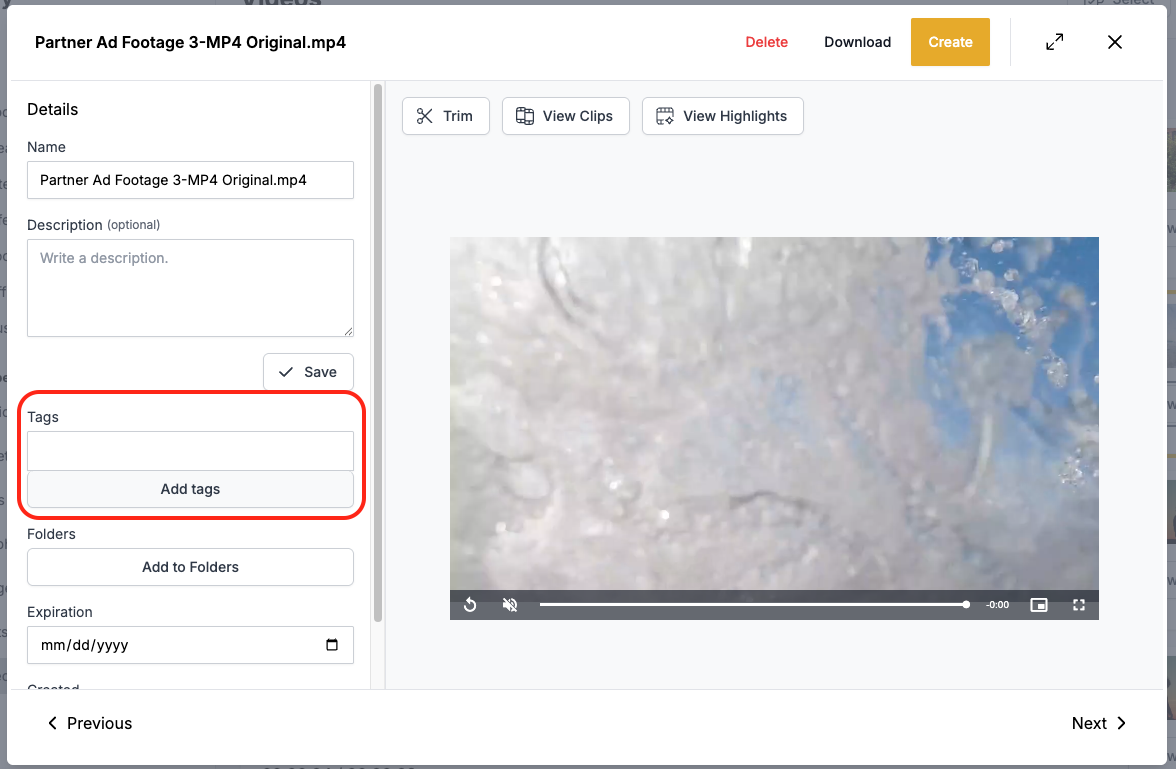Open View Highlights
Image resolution: width=1176 pixels, height=769 pixels.
(x=722, y=116)
